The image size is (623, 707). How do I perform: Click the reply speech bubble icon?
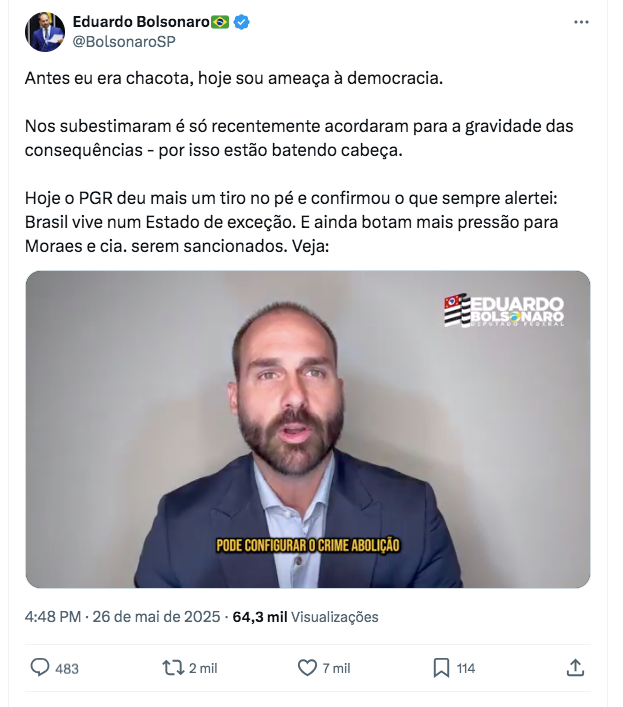(40, 668)
